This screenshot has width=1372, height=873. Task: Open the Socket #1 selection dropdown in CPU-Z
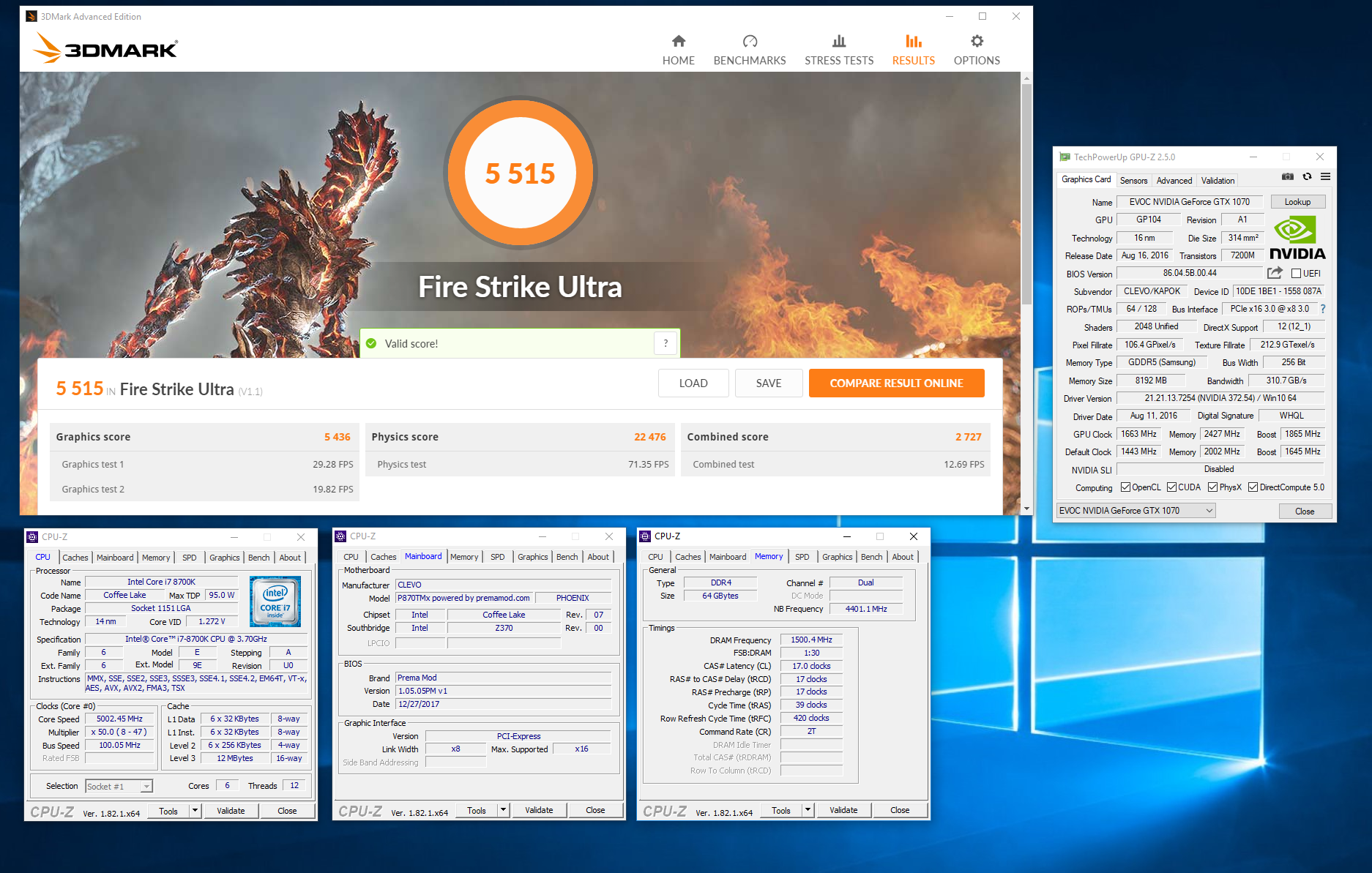(119, 786)
